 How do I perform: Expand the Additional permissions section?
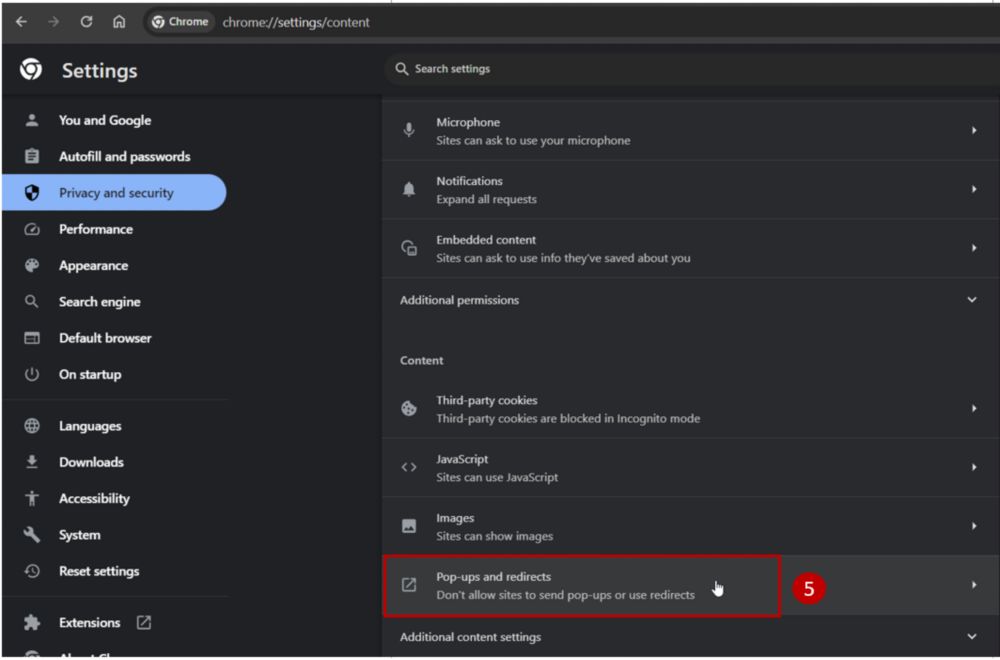point(971,300)
